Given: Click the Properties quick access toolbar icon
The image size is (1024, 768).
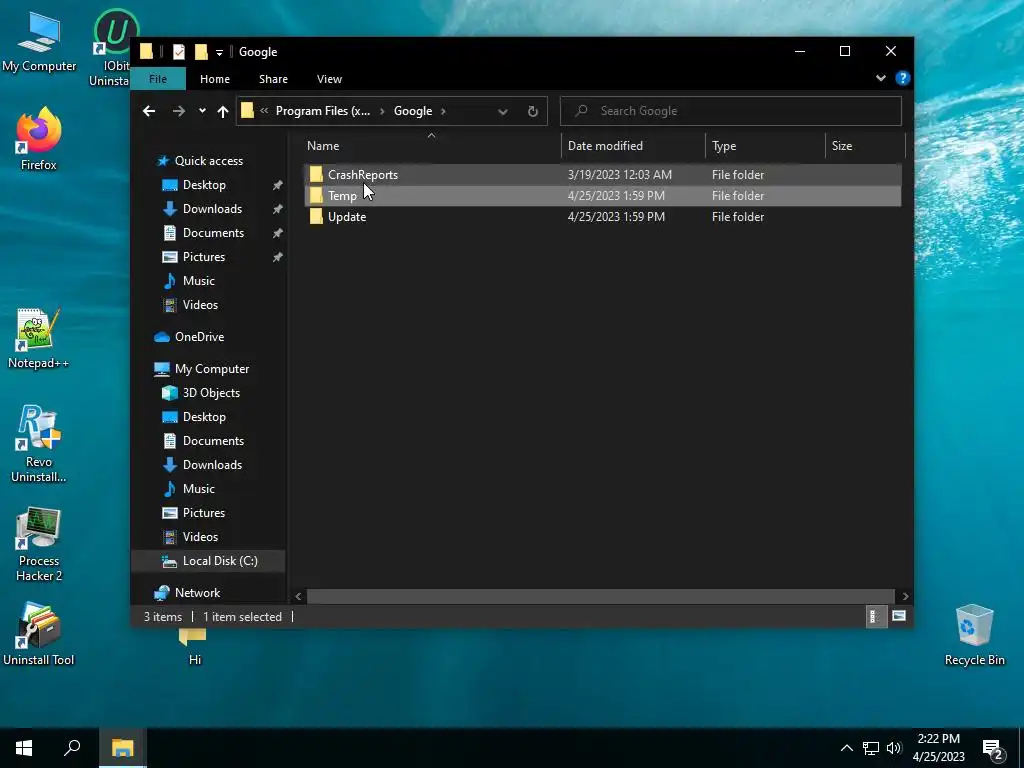Looking at the screenshot, I should [178, 52].
